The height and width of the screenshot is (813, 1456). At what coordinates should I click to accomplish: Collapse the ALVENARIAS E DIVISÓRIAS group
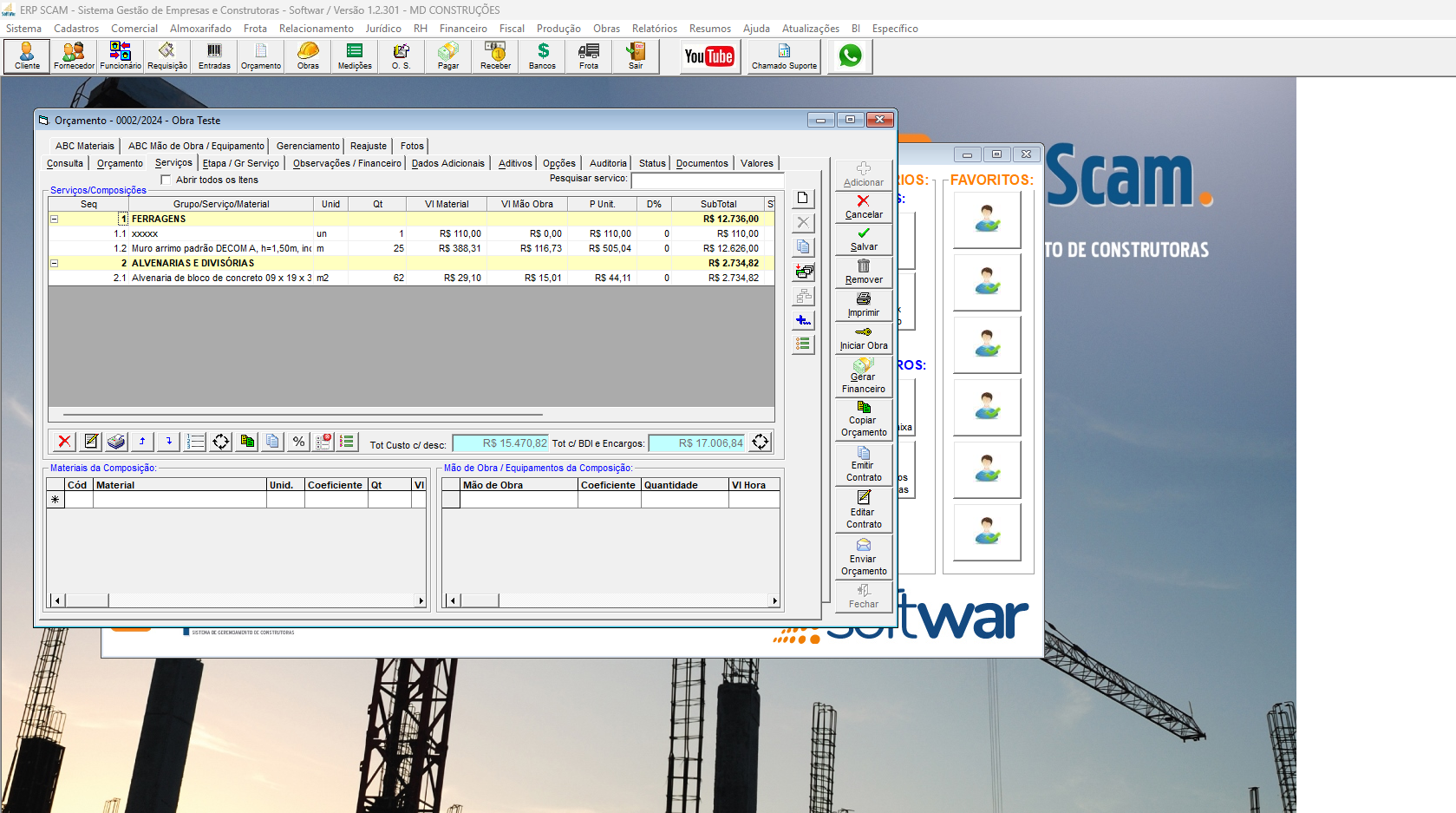coord(54,263)
